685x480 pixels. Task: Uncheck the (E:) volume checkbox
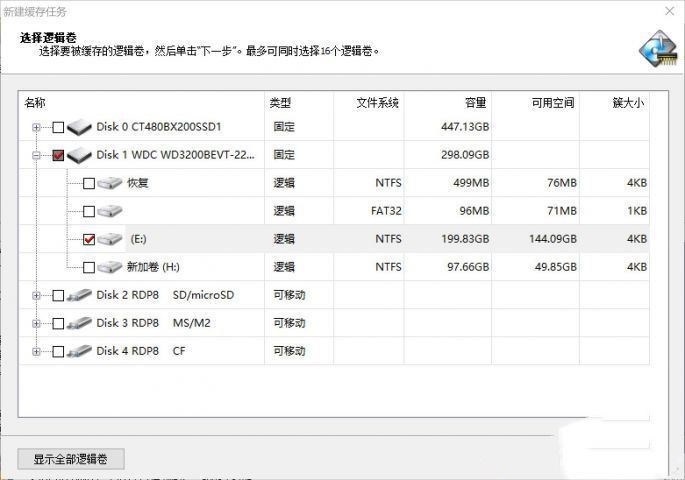click(89, 239)
